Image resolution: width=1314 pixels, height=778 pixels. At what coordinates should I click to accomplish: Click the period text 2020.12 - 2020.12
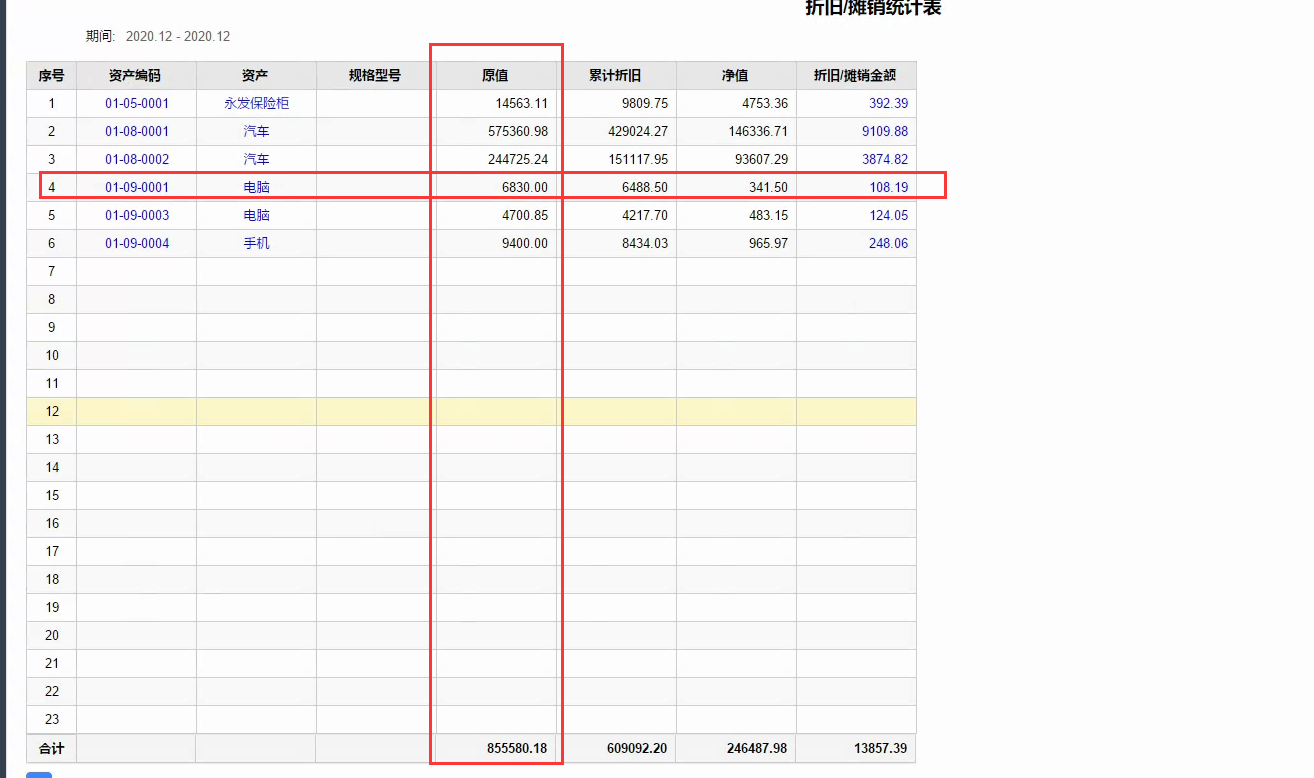click(x=178, y=36)
